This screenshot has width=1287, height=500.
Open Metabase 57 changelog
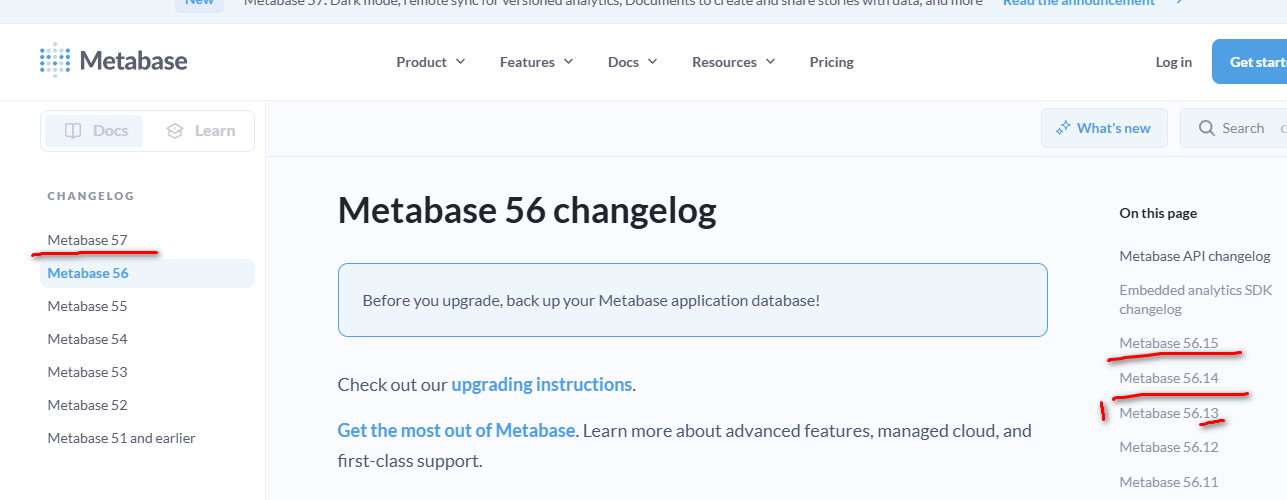[87, 240]
